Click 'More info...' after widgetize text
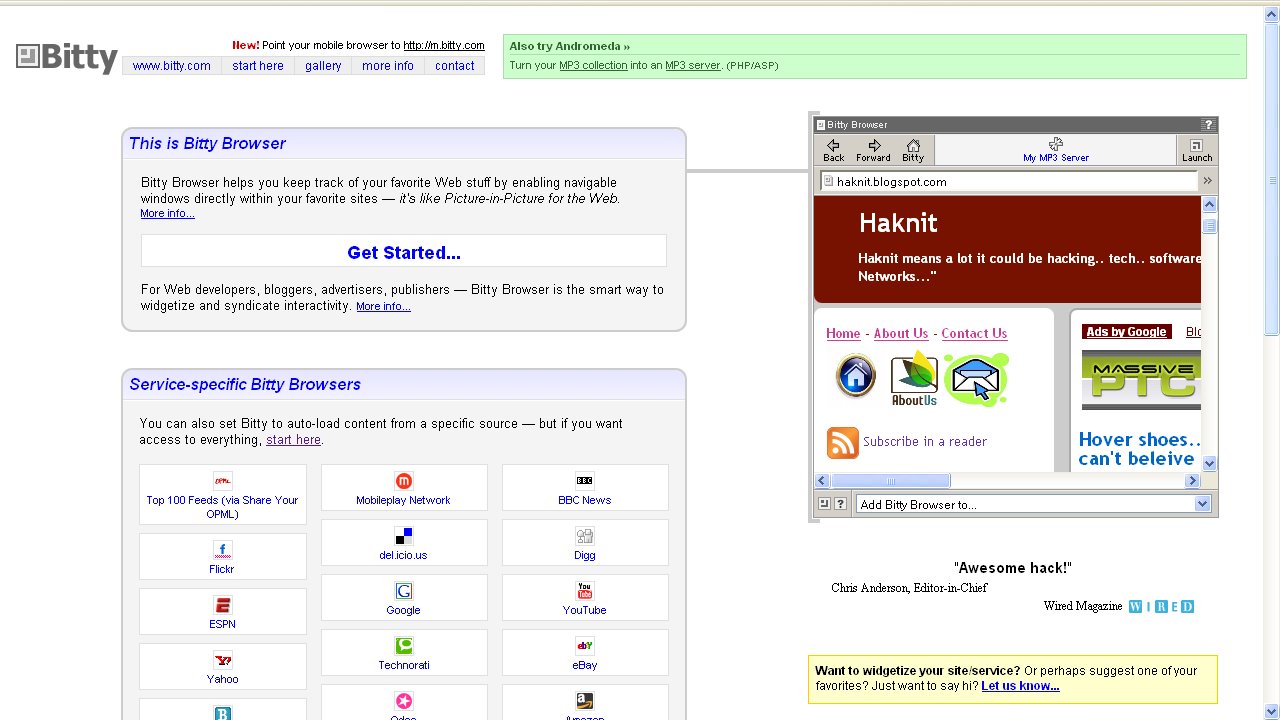The width and height of the screenshot is (1280, 720). click(x=383, y=306)
